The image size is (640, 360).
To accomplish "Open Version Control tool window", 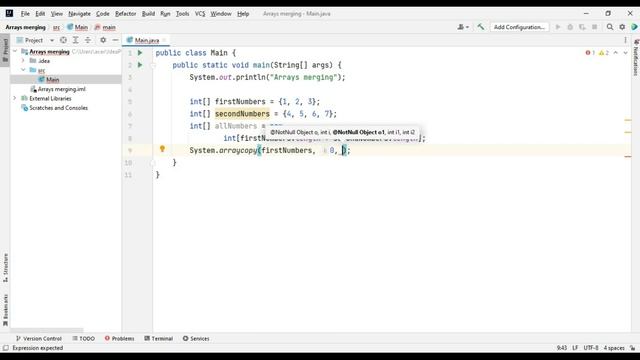I will (x=38, y=338).
